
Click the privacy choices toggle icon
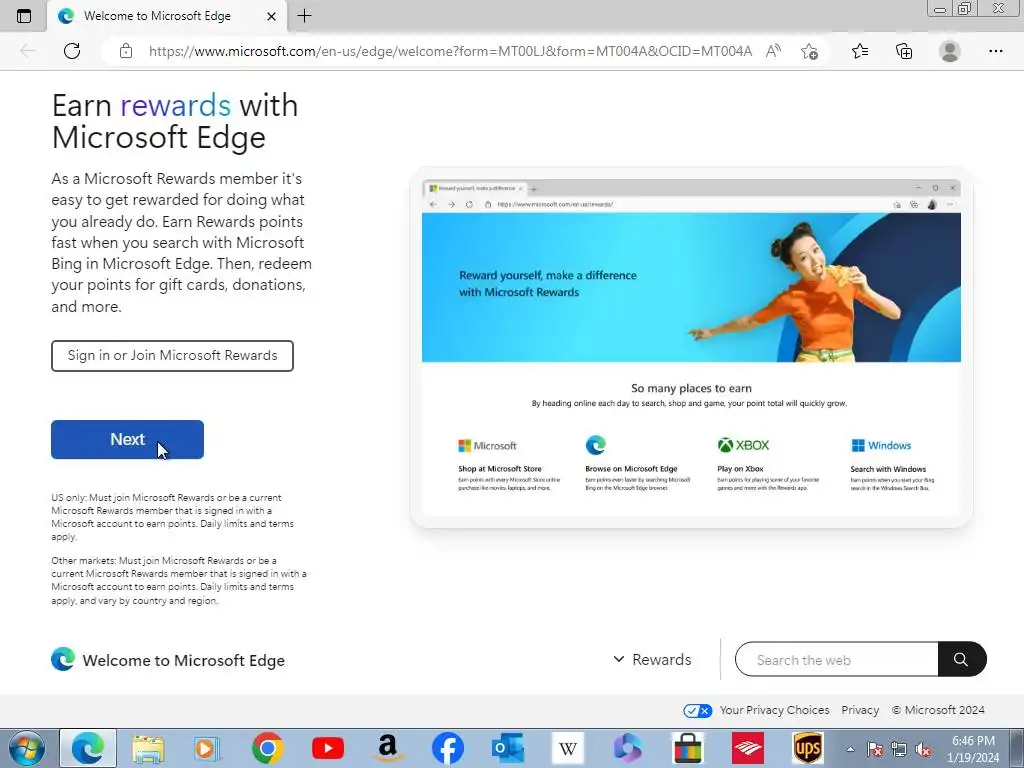click(697, 711)
